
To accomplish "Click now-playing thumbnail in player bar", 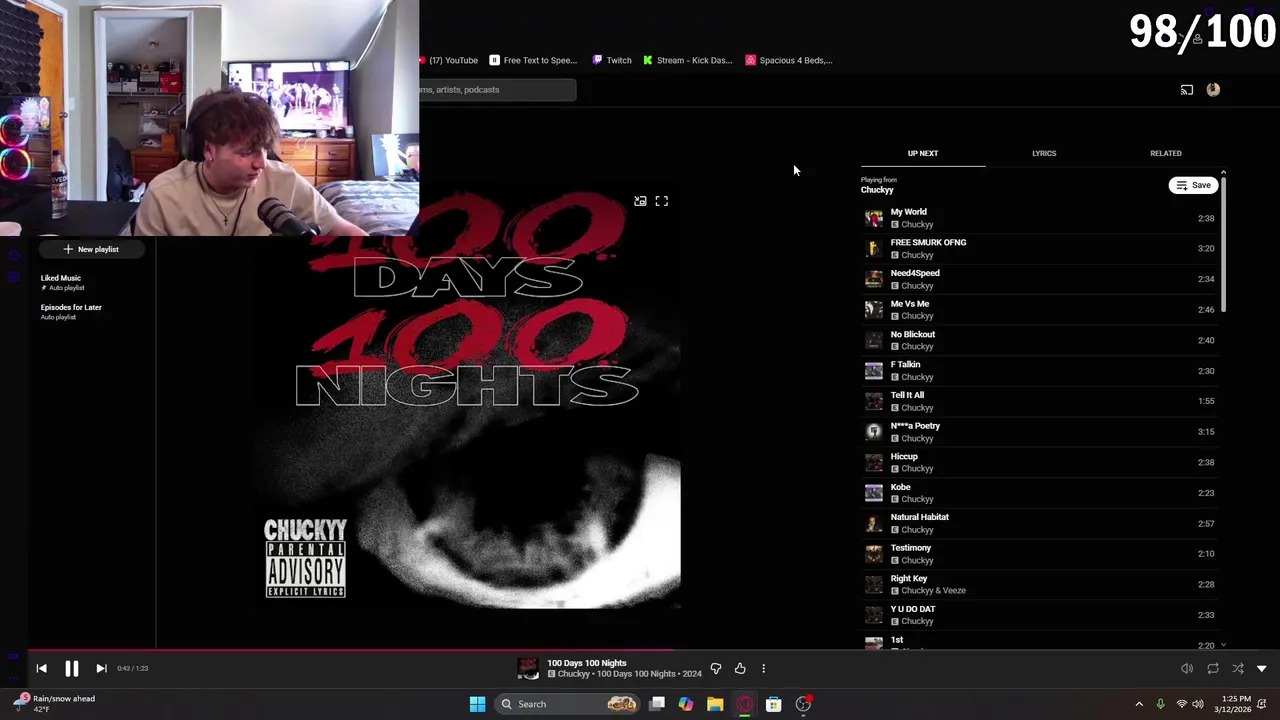I will tap(528, 668).
